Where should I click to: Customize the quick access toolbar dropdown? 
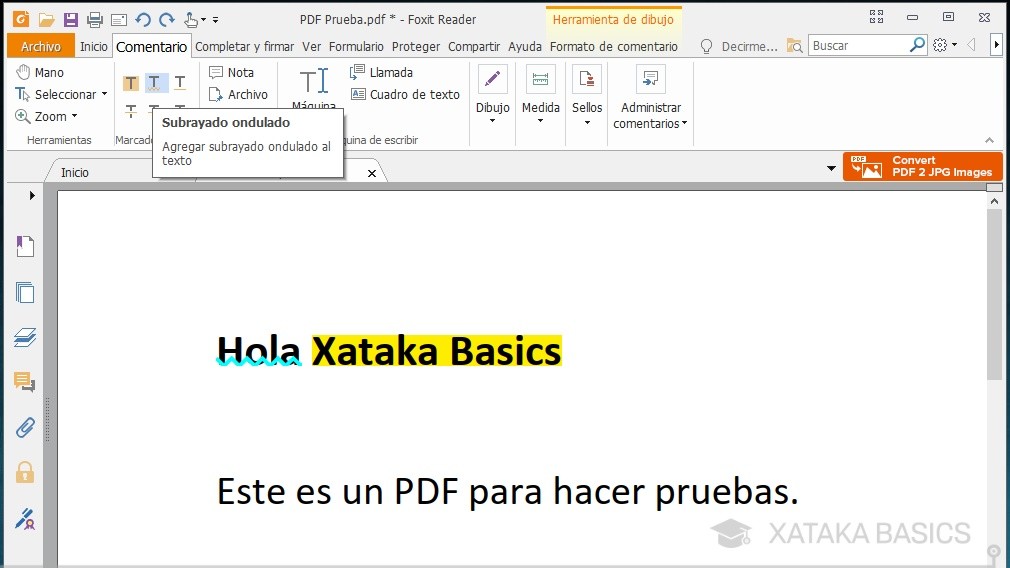215,20
